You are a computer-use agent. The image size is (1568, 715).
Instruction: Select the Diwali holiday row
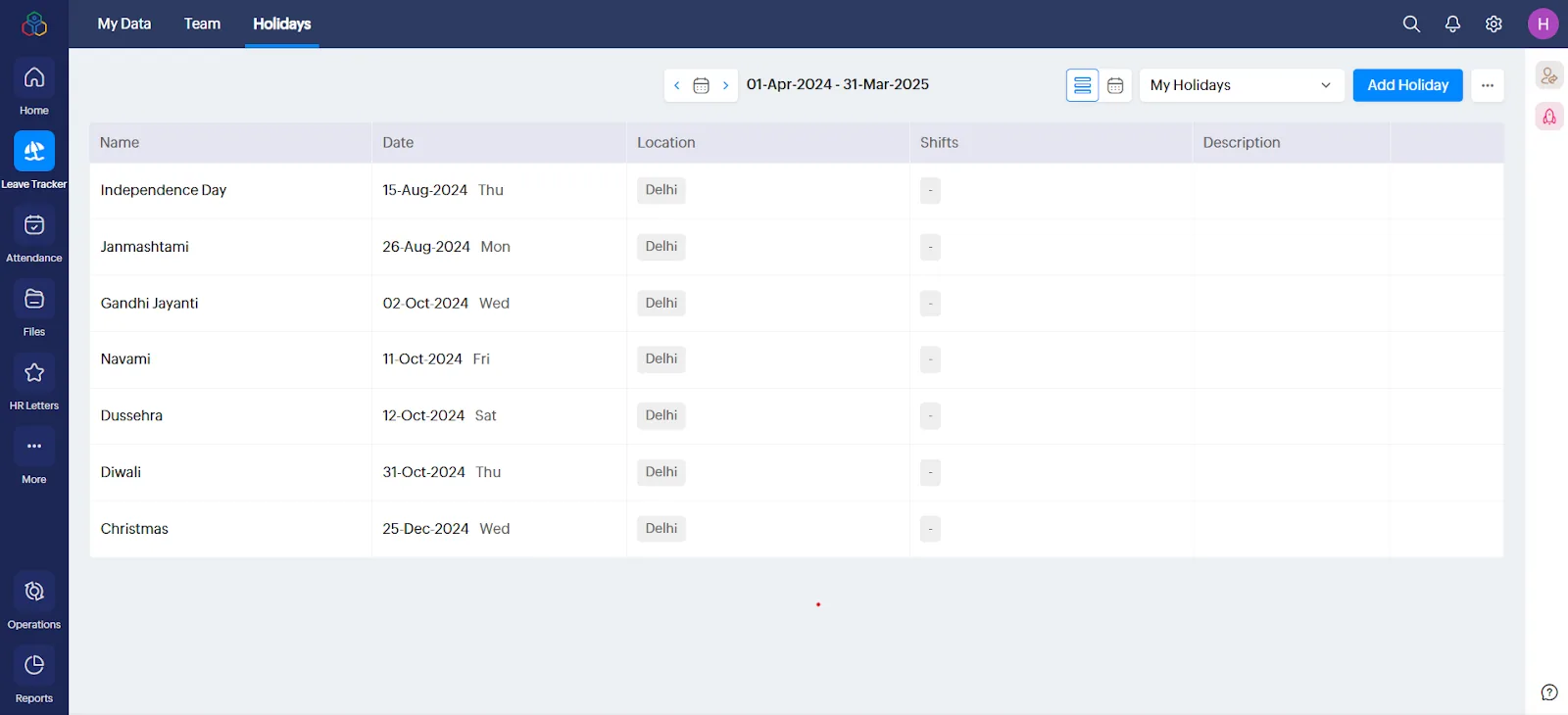point(796,472)
